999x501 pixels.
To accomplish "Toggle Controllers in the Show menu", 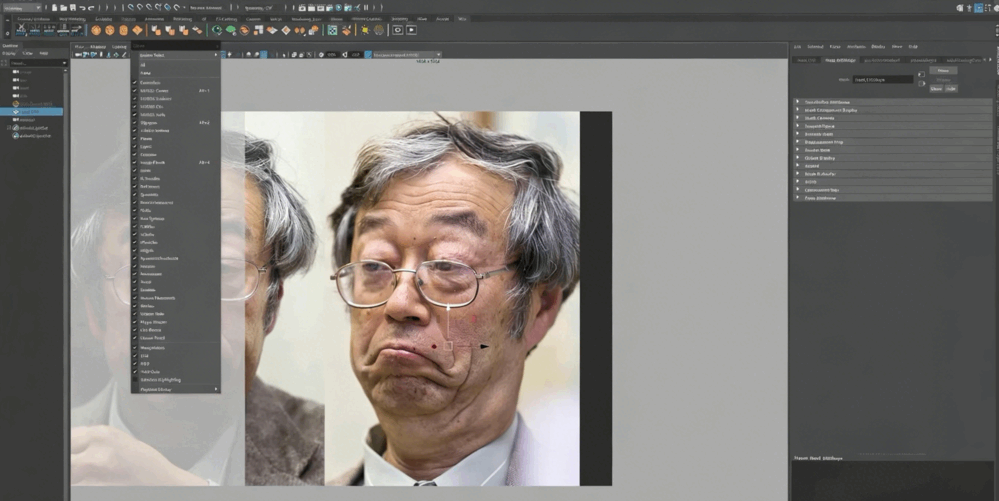I will click(x=175, y=83).
